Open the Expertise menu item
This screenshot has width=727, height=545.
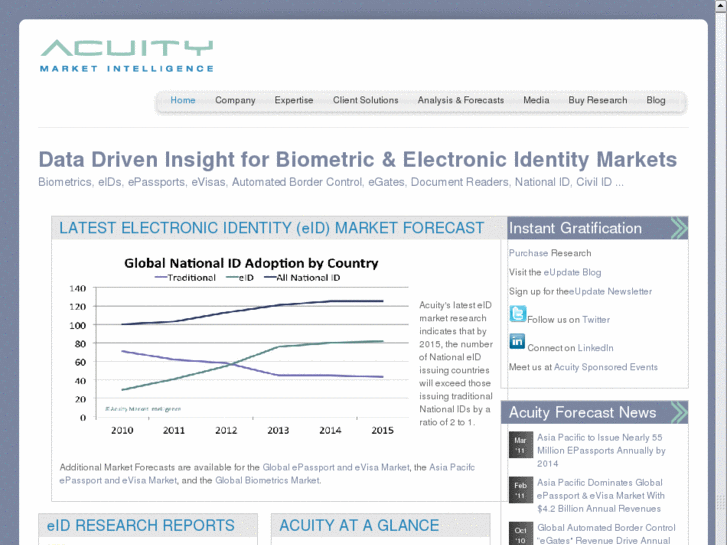[x=293, y=100]
